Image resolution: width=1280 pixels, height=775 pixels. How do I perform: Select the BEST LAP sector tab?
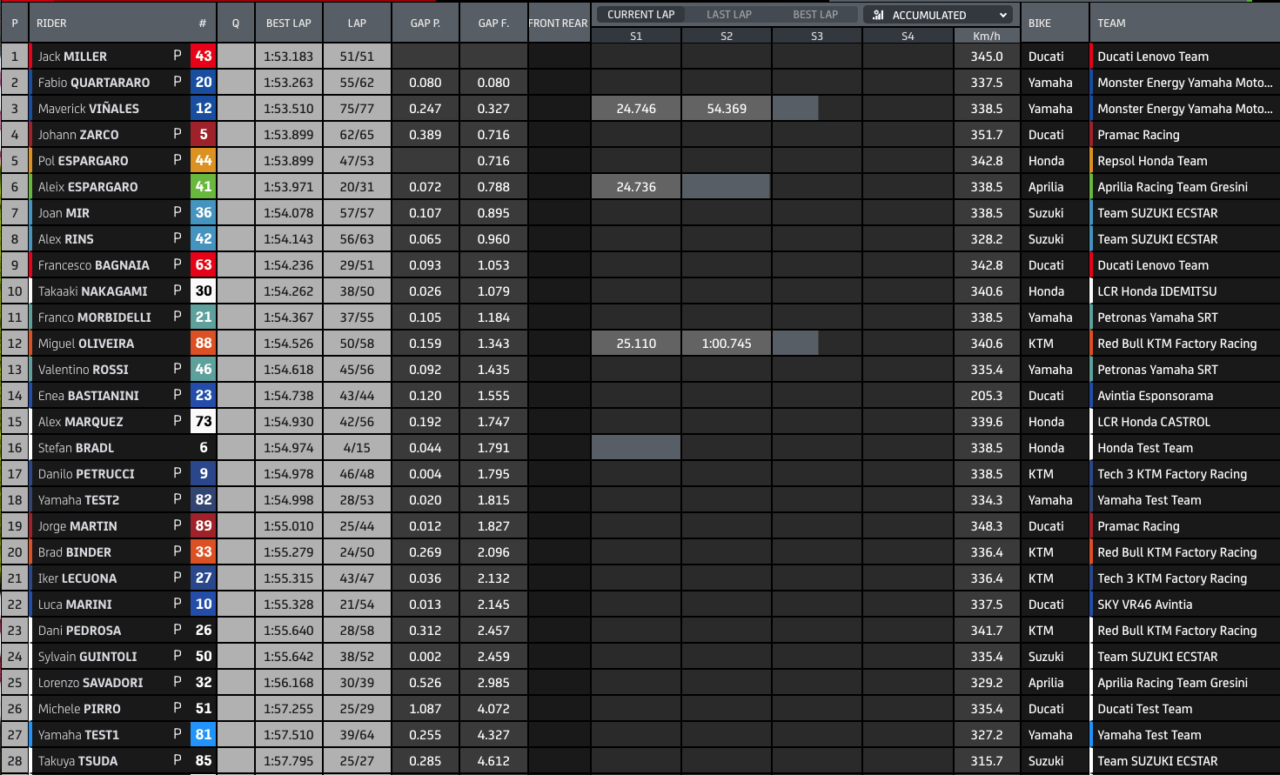815,15
